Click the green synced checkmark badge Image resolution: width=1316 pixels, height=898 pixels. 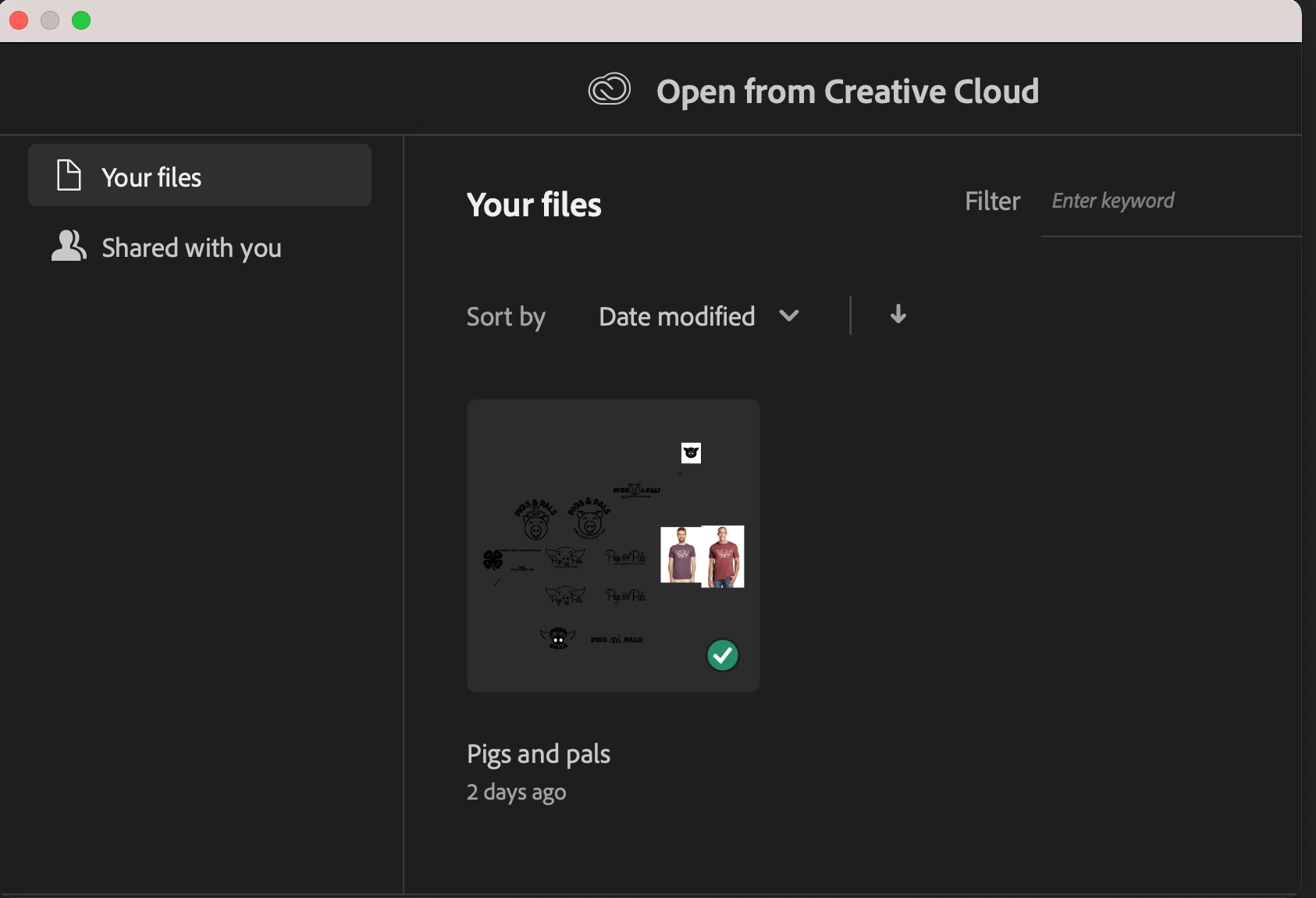[723, 655]
